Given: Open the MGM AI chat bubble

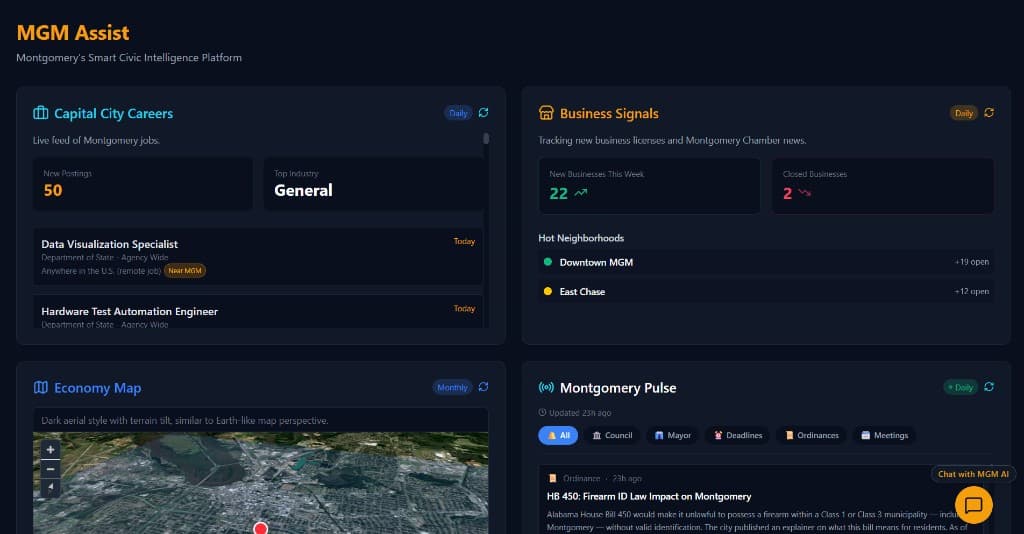Looking at the screenshot, I should pyautogui.click(x=974, y=505).
